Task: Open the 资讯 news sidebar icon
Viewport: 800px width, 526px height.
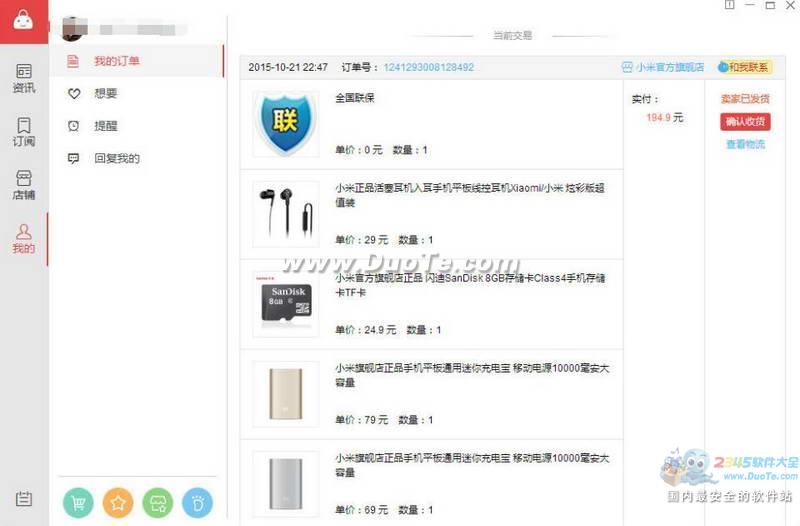Action: (x=24, y=78)
